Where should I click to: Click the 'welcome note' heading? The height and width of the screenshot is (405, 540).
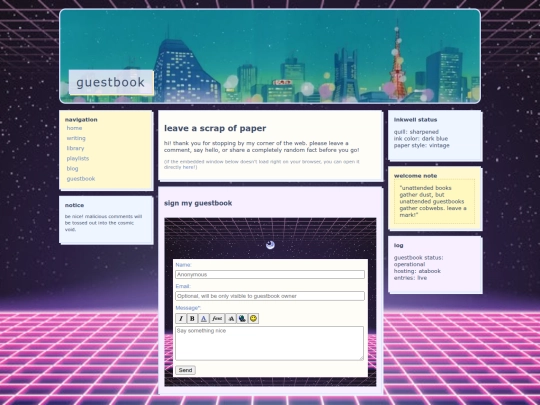click(x=415, y=176)
